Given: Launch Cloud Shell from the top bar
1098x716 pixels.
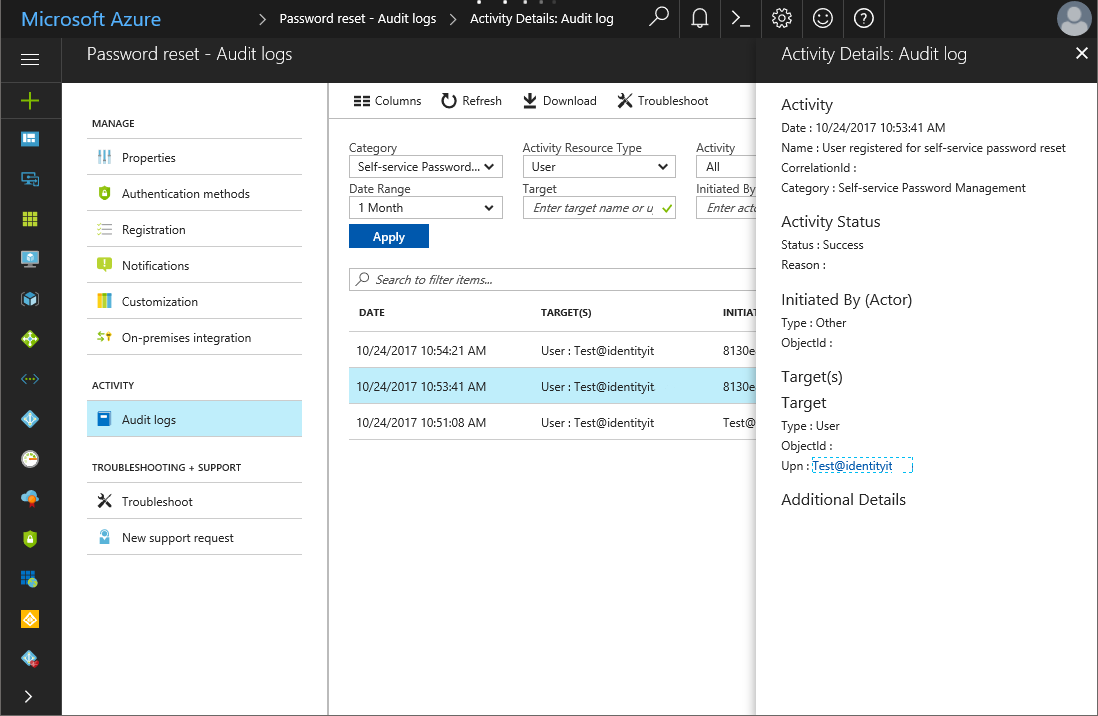Looking at the screenshot, I should pos(741,18).
